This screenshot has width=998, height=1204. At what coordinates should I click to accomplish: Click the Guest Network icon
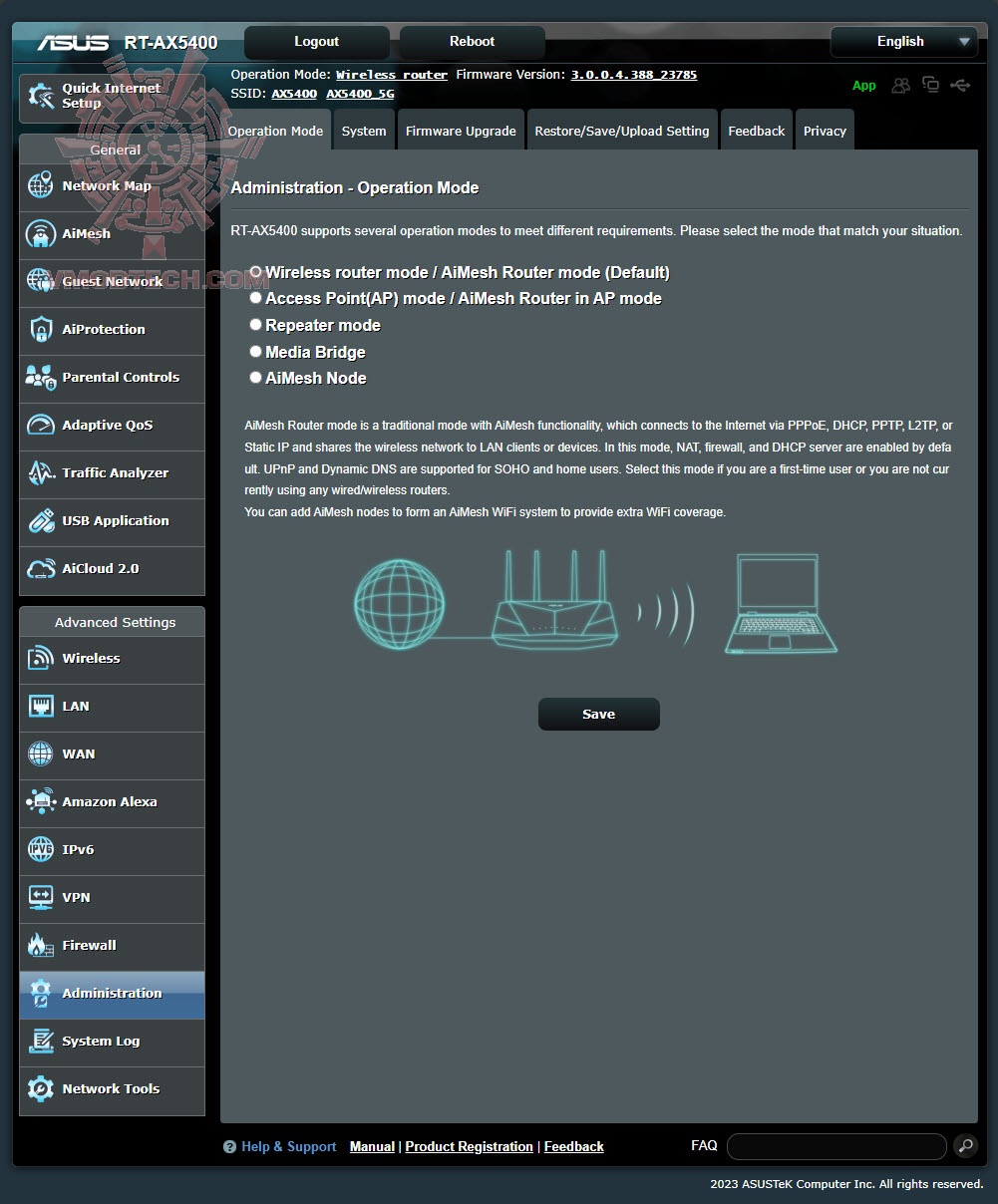(x=41, y=281)
